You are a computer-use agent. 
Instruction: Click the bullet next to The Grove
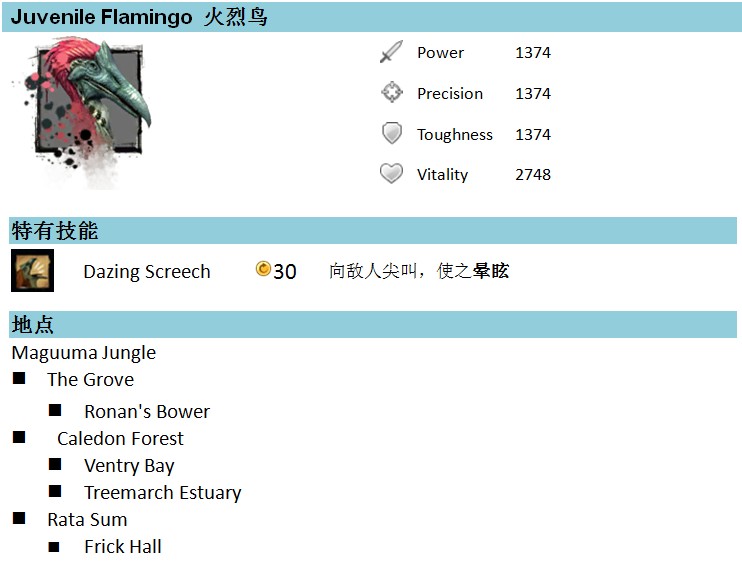pyautogui.click(x=19, y=378)
